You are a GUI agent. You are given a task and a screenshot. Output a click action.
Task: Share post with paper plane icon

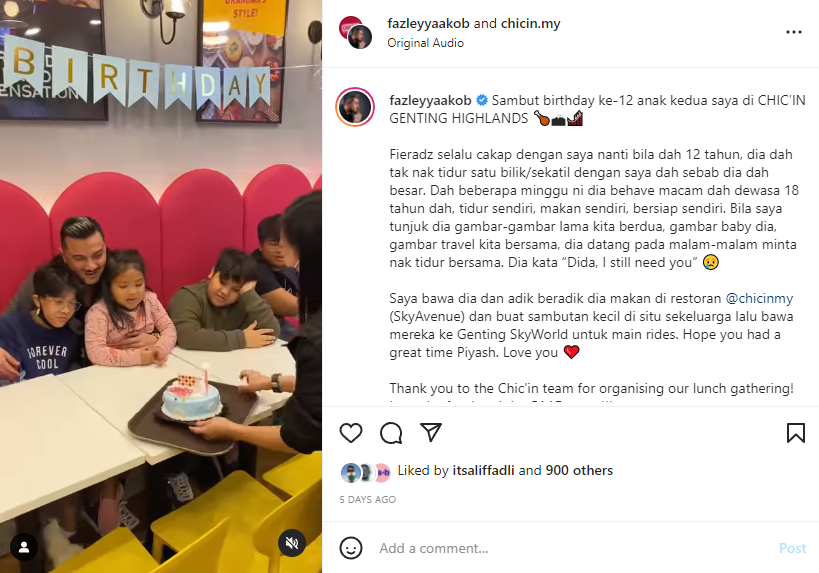point(431,432)
